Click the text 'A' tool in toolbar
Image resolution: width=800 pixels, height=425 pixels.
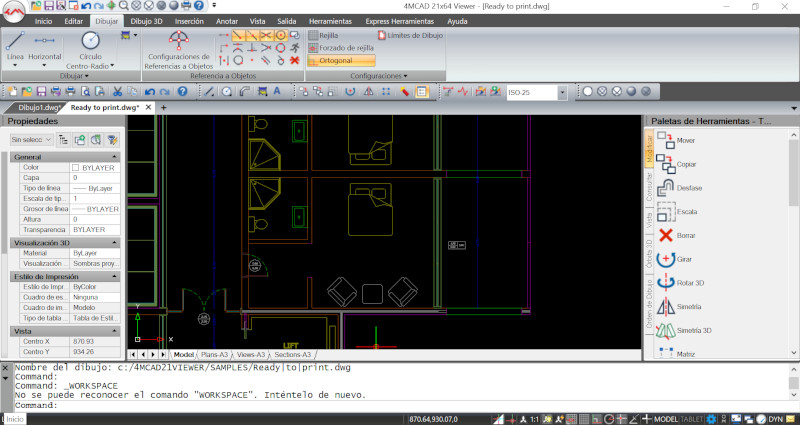(277, 91)
